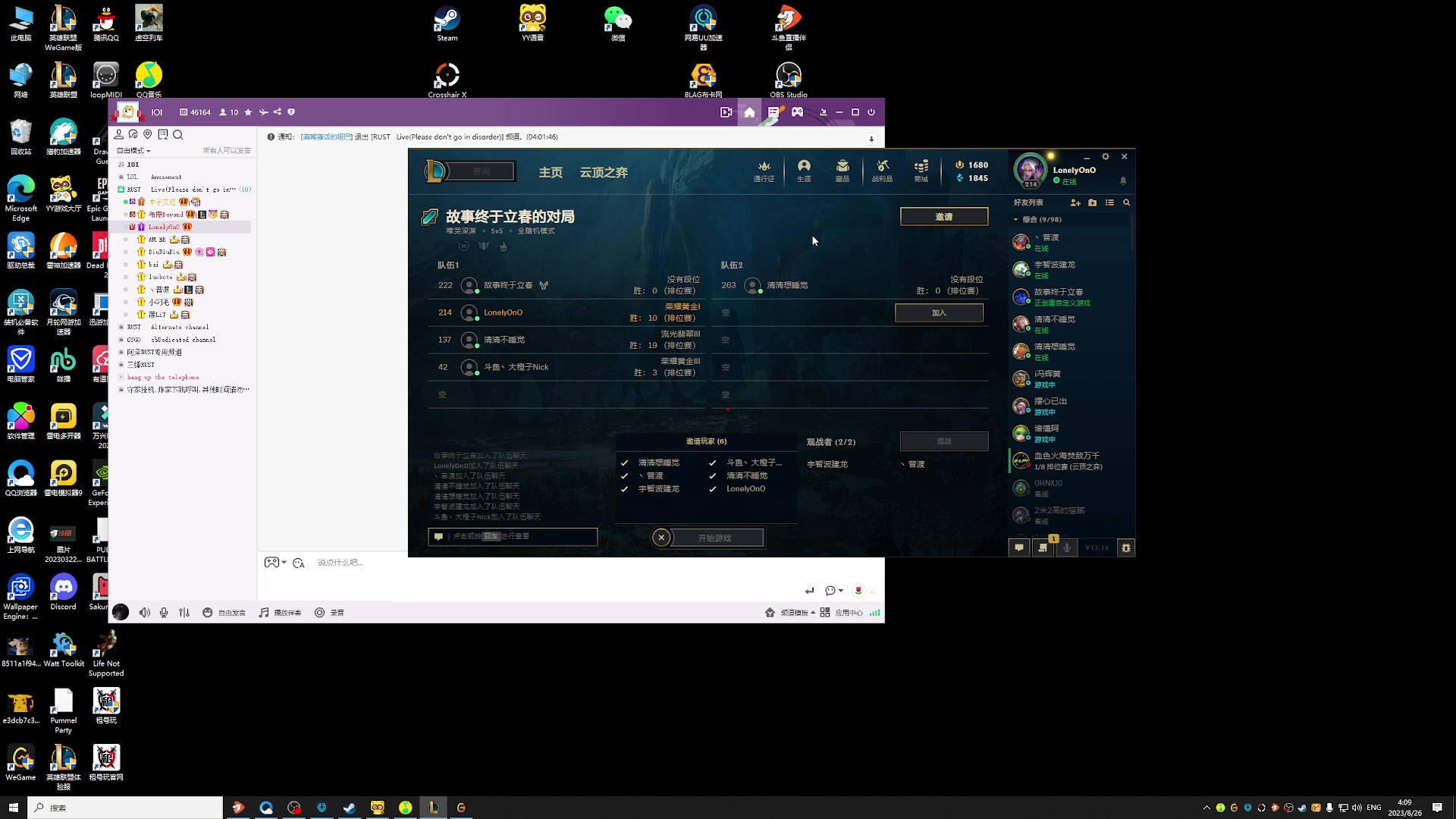Toggle invited player 、普渡 checkmark

(624, 475)
